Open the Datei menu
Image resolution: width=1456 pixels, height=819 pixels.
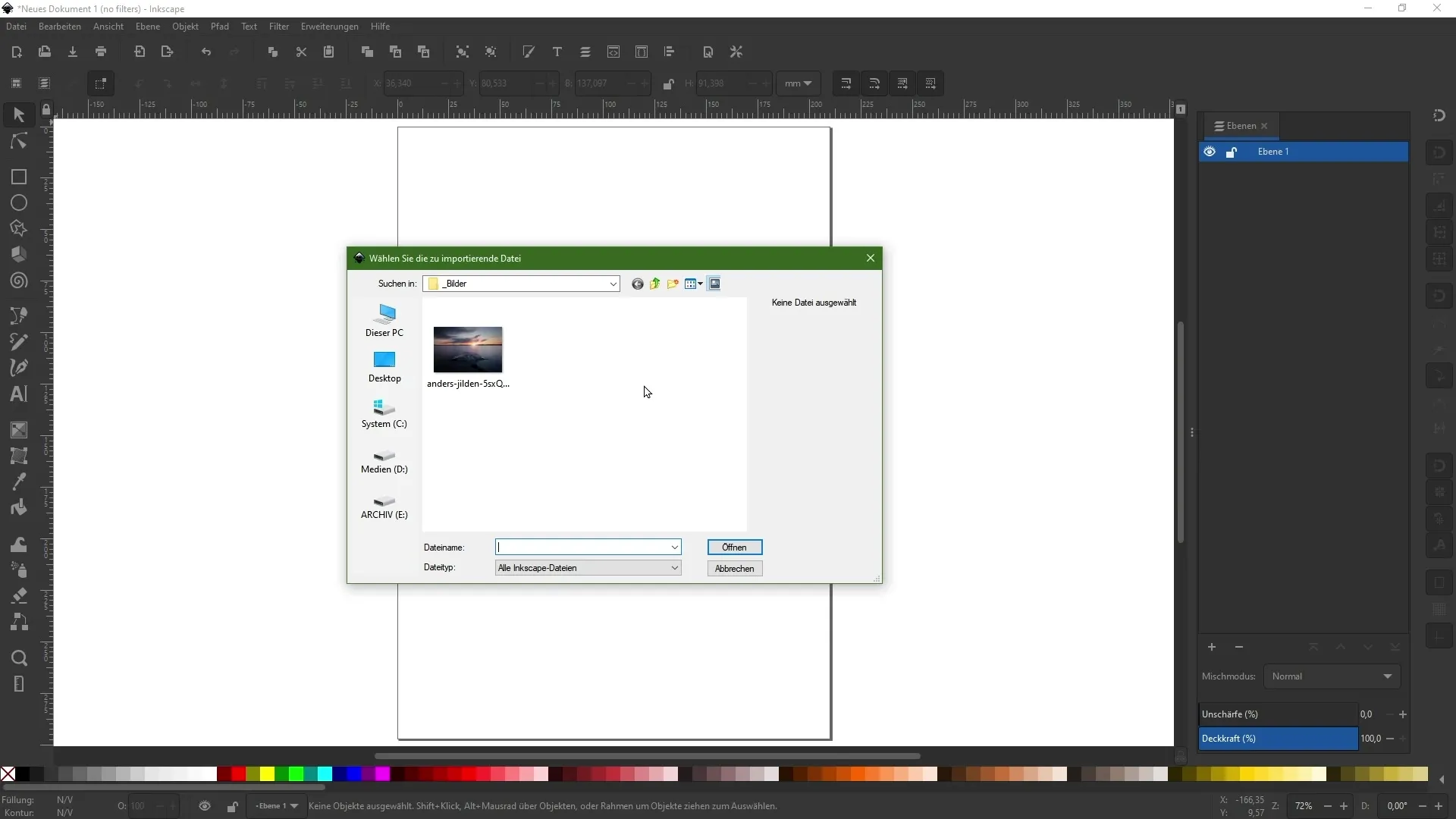tap(16, 25)
